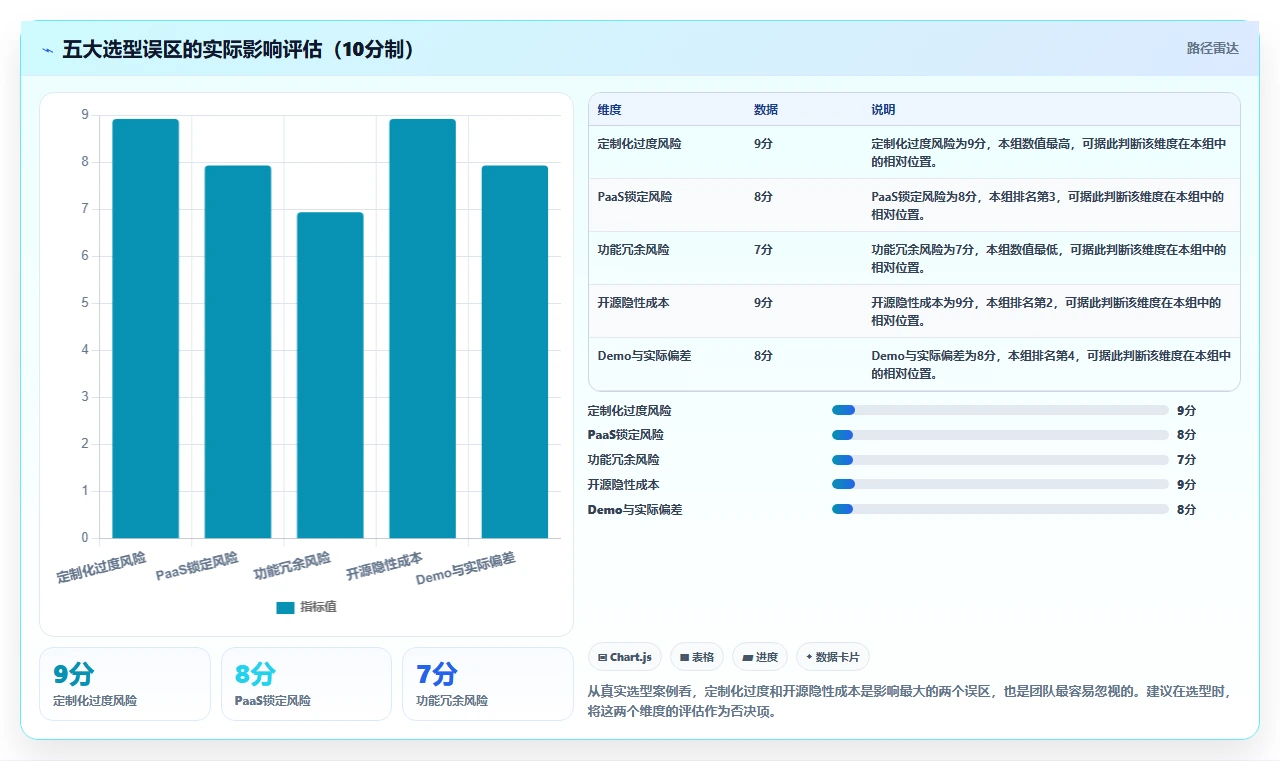This screenshot has height=761, width=1280.
Task: Click the Demo与实际偏差 x-axis label
Action: [466, 568]
